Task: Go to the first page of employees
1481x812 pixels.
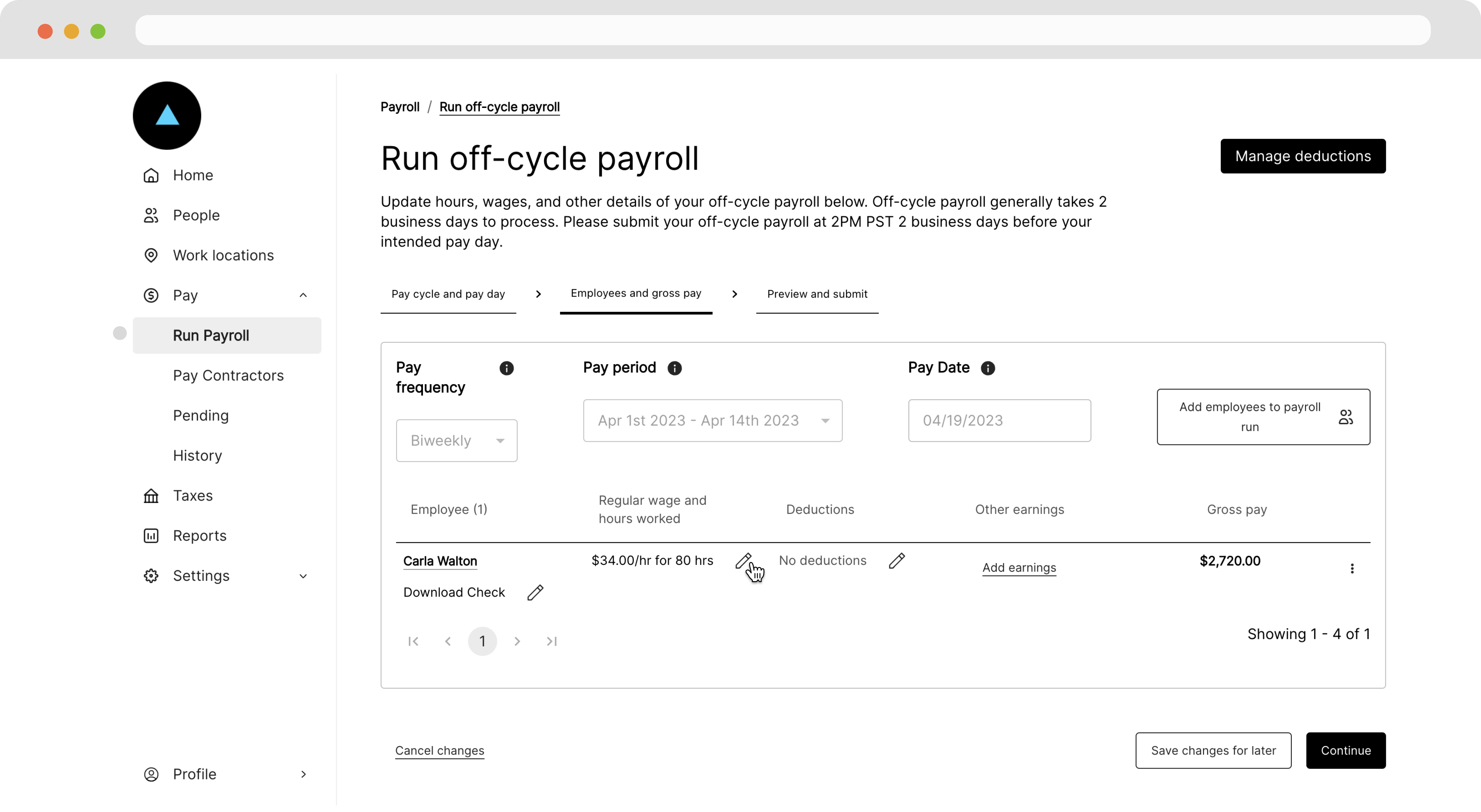Action: pos(413,641)
